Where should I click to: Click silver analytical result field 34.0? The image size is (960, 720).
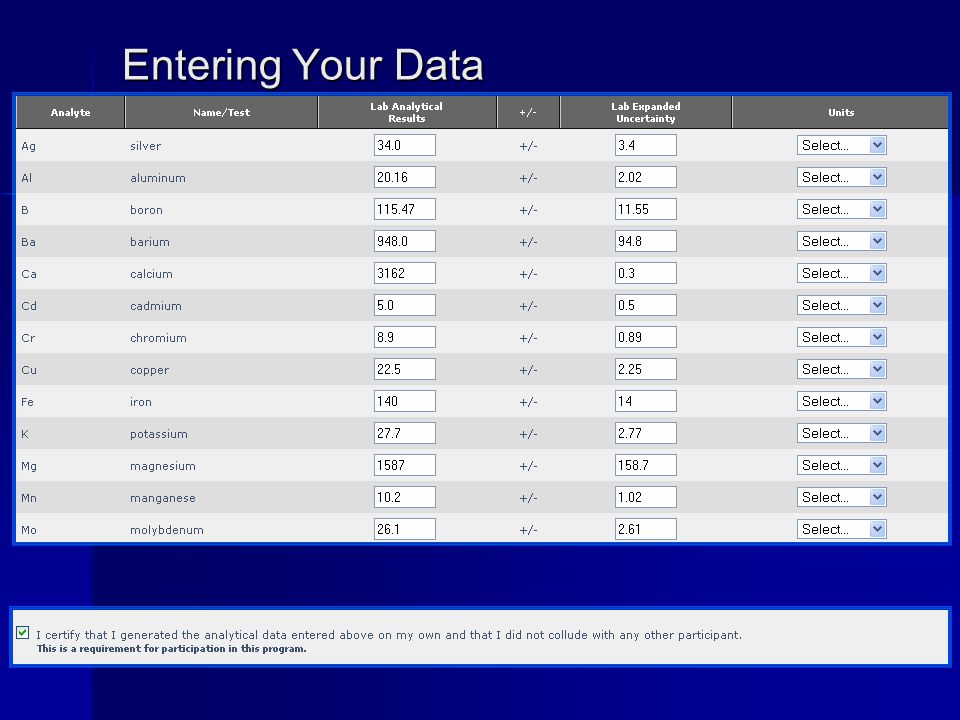405,145
